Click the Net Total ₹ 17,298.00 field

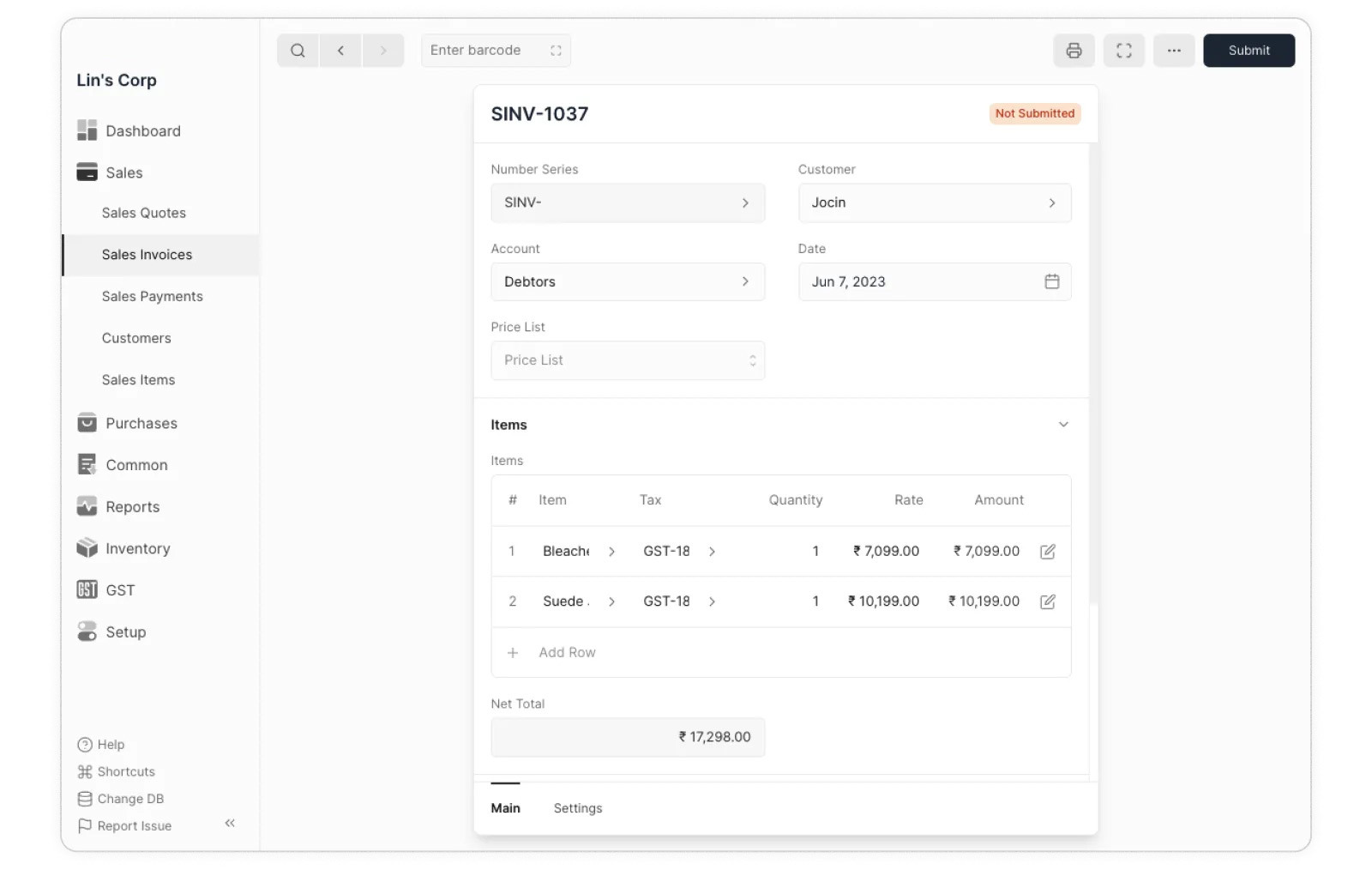click(x=628, y=737)
